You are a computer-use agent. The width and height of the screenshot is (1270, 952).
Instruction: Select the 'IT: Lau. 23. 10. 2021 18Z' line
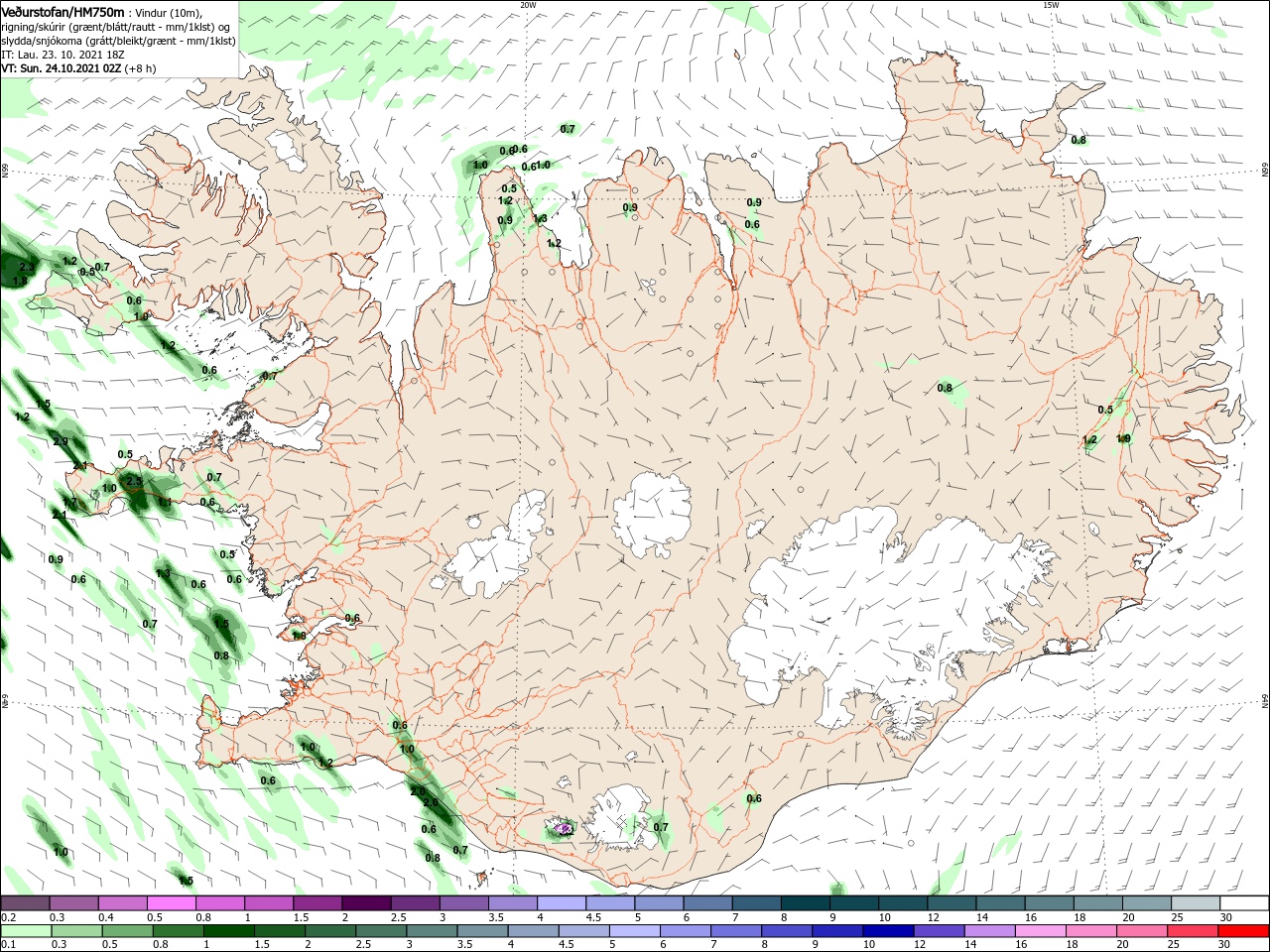tap(63, 55)
